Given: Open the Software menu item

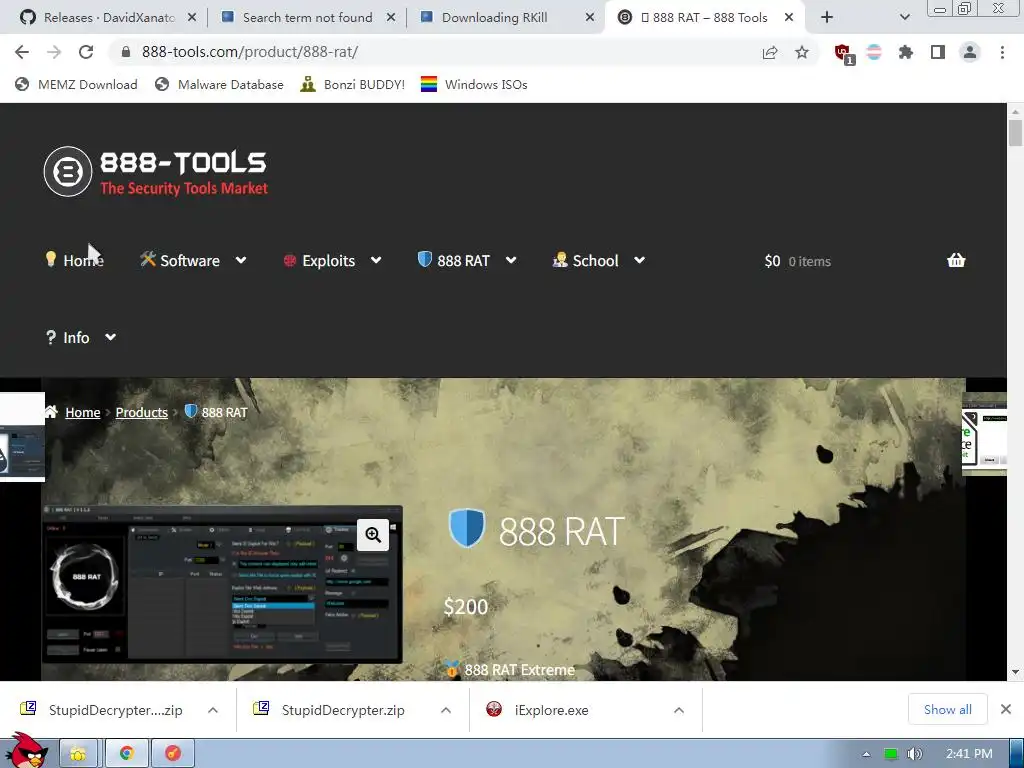Looking at the screenshot, I should (180, 261).
